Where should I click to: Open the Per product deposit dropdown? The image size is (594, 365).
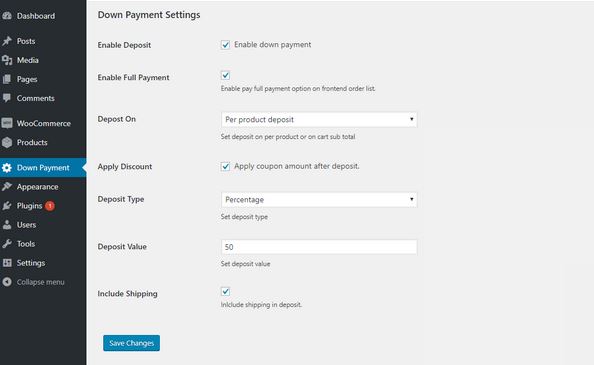coord(319,120)
